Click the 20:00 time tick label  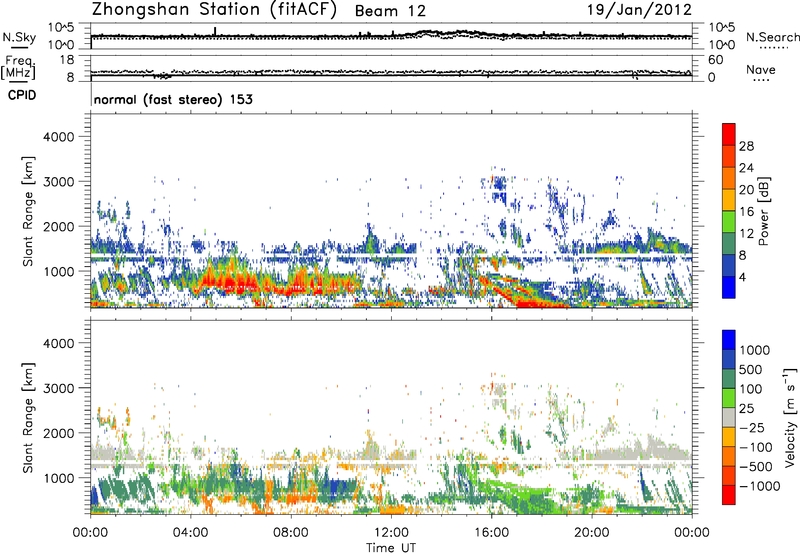pos(591,533)
